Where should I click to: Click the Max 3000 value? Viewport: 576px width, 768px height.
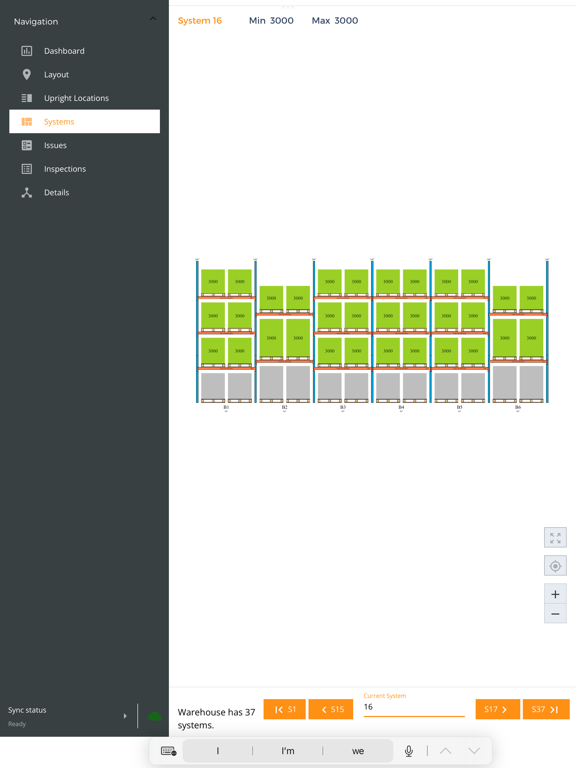[x=335, y=21]
